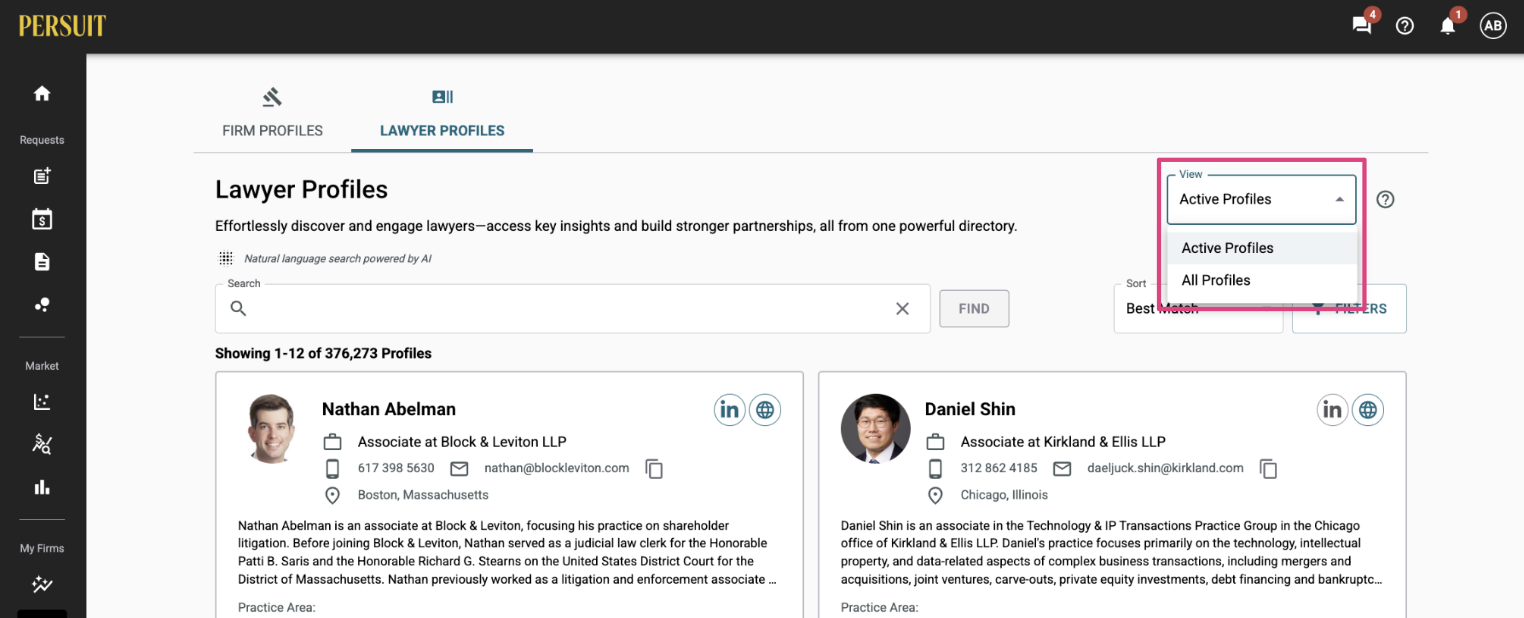Open the help question mark in top bar
The image size is (1524, 618).
(x=1405, y=26)
